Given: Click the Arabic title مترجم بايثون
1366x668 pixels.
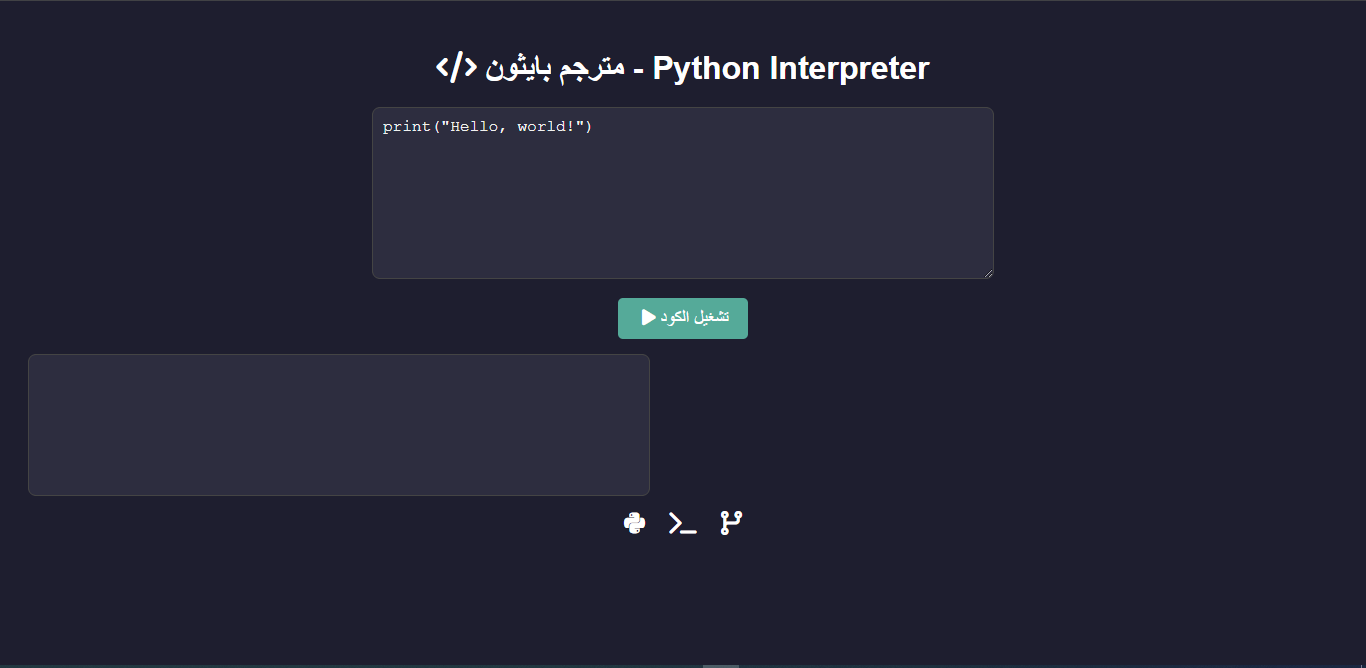Looking at the screenshot, I should pyautogui.click(x=555, y=69).
